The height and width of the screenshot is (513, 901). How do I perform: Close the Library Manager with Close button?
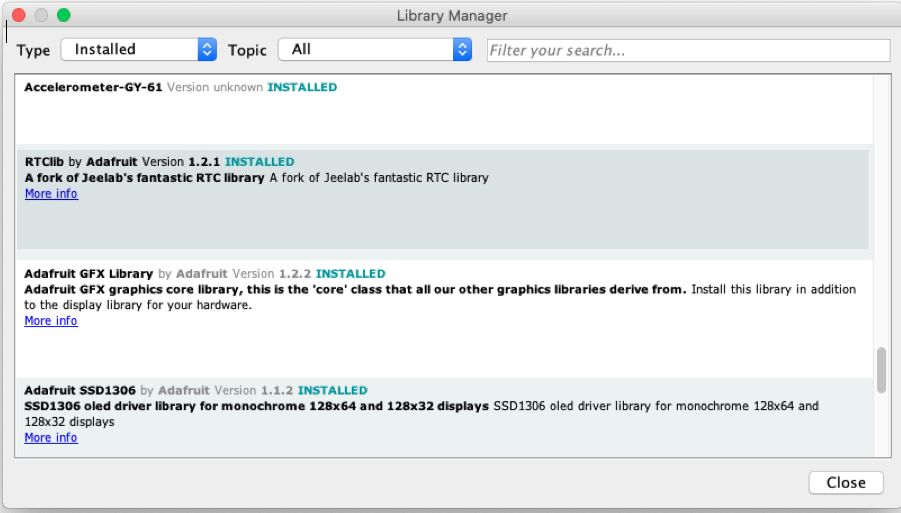846,483
